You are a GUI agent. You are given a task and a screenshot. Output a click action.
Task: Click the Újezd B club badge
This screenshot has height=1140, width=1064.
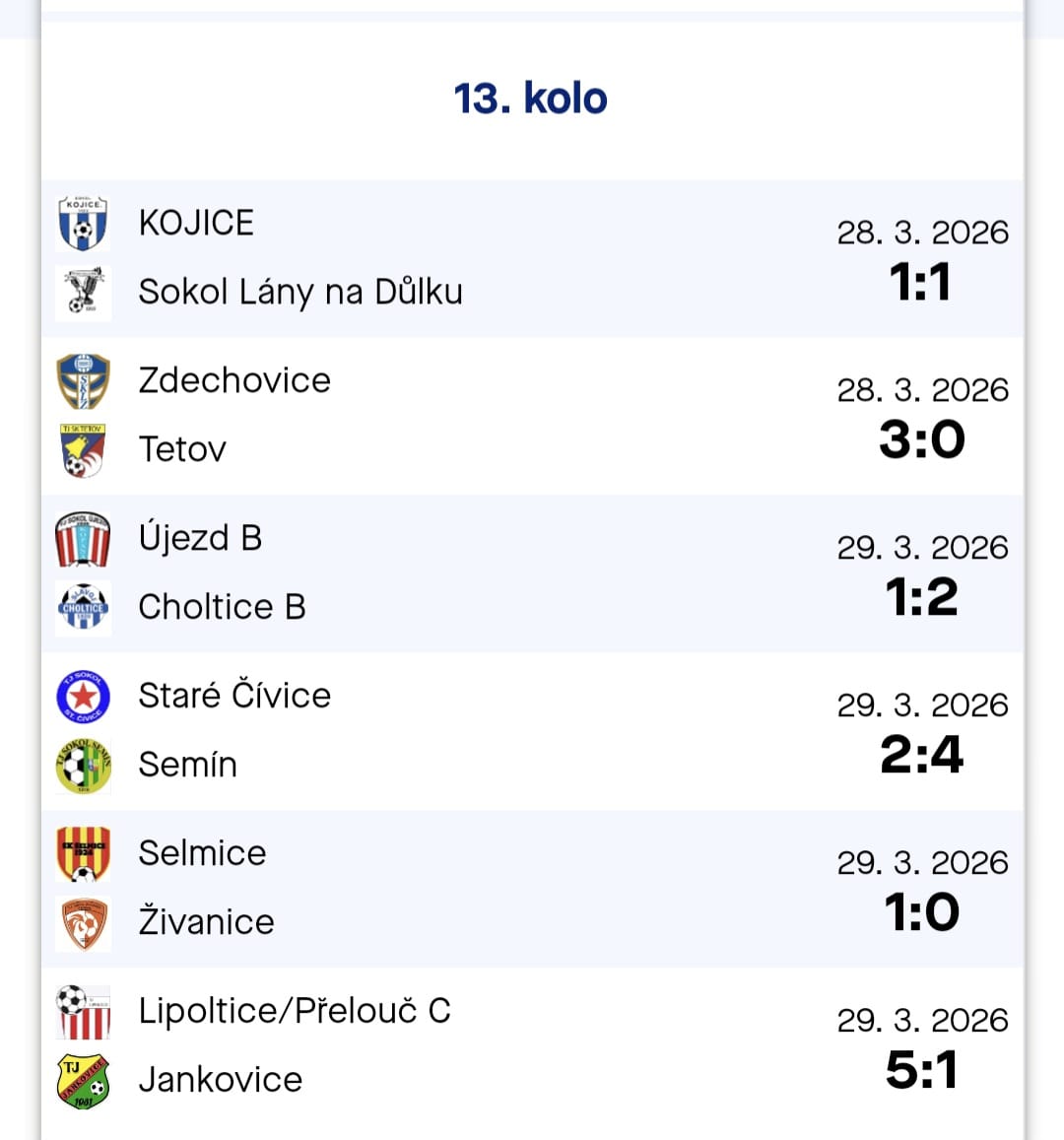(83, 538)
